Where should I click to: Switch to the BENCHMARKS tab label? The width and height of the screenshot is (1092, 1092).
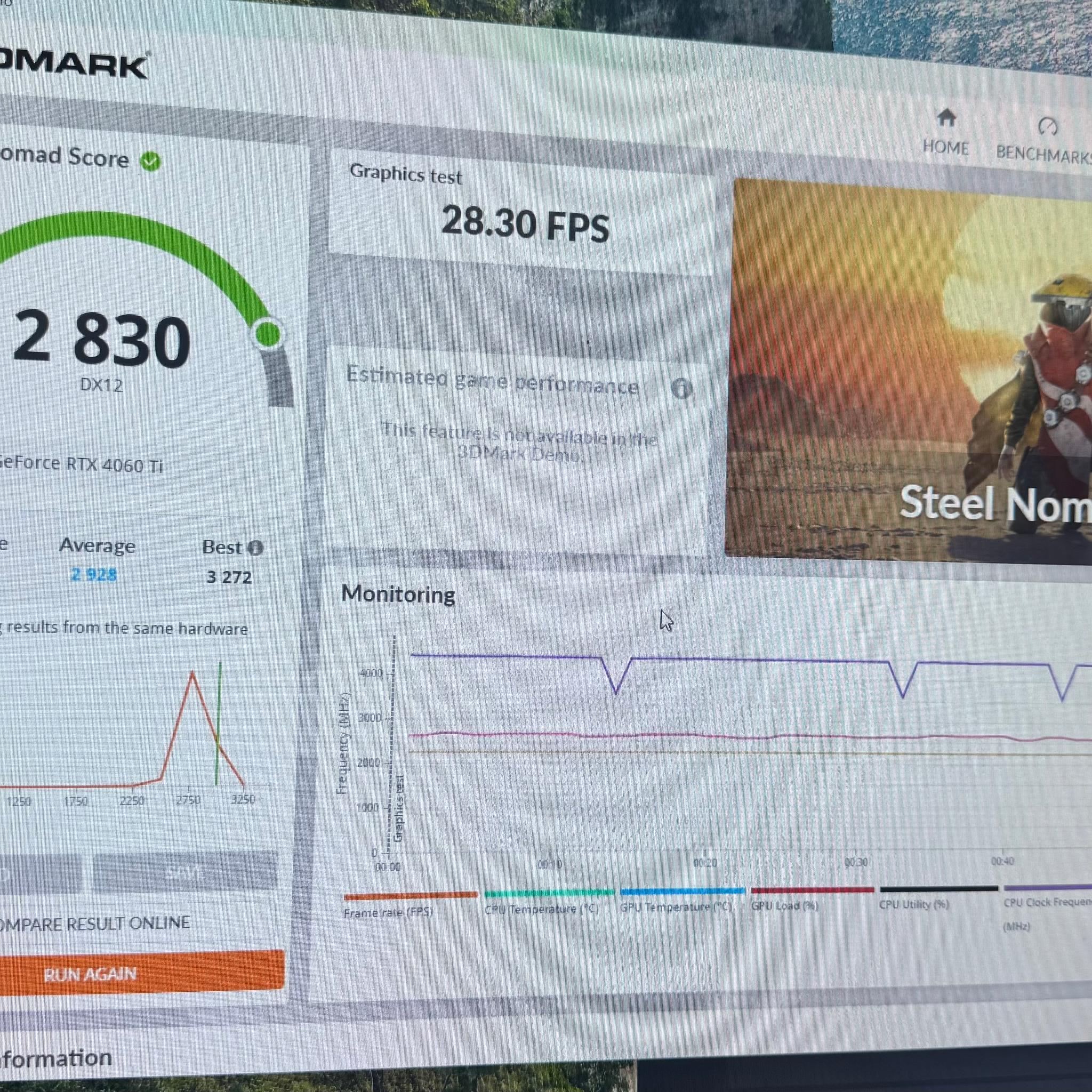(1043, 154)
